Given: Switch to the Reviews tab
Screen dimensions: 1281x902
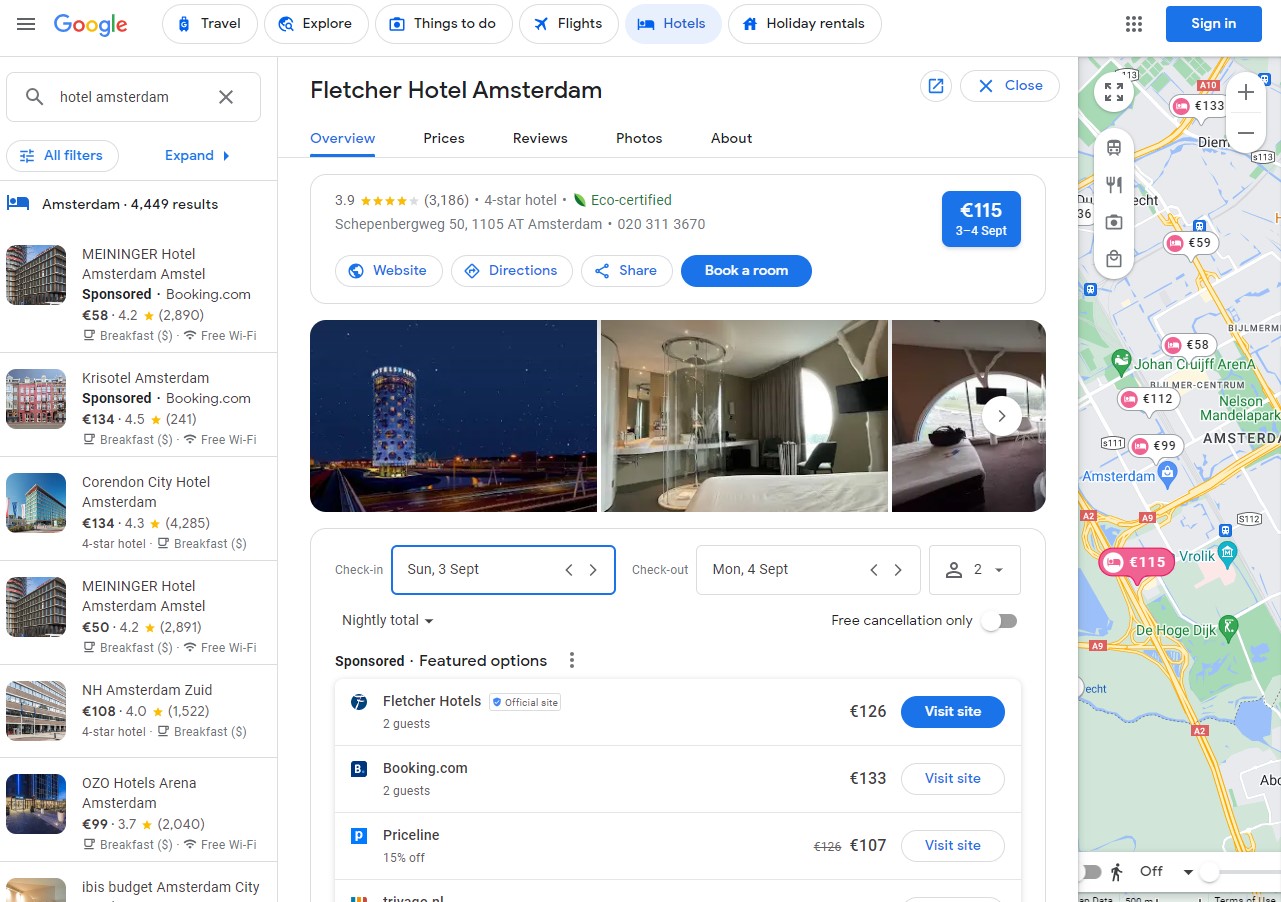Looking at the screenshot, I should [540, 138].
